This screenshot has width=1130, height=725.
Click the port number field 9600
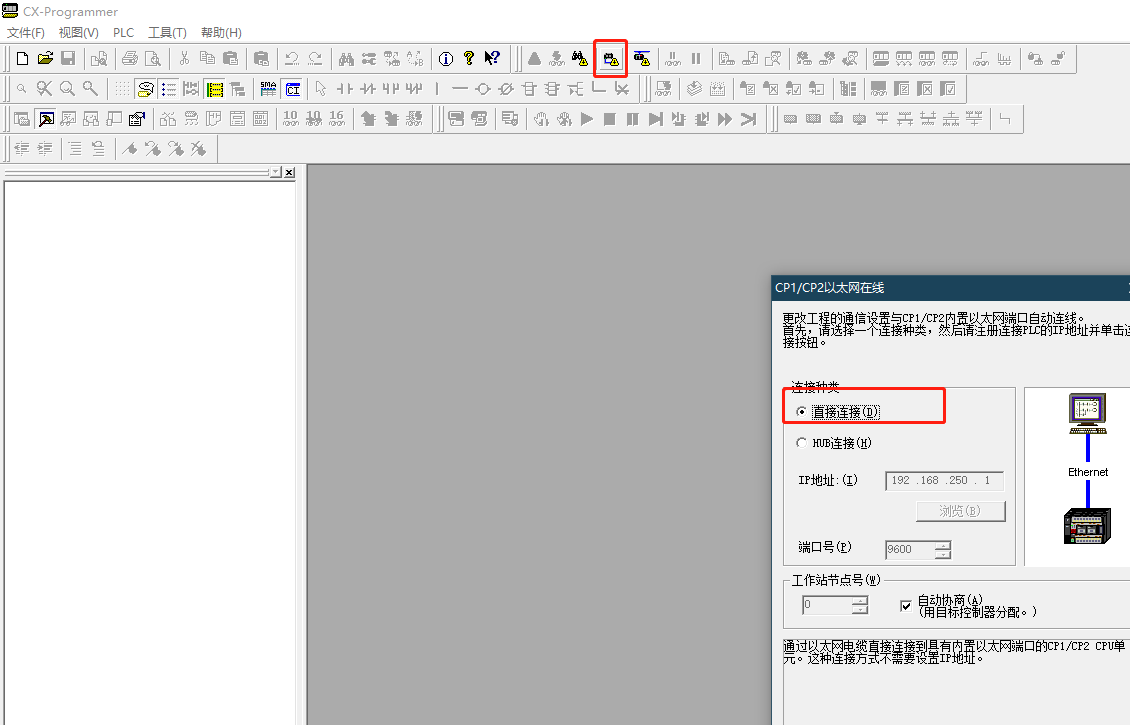coord(911,549)
